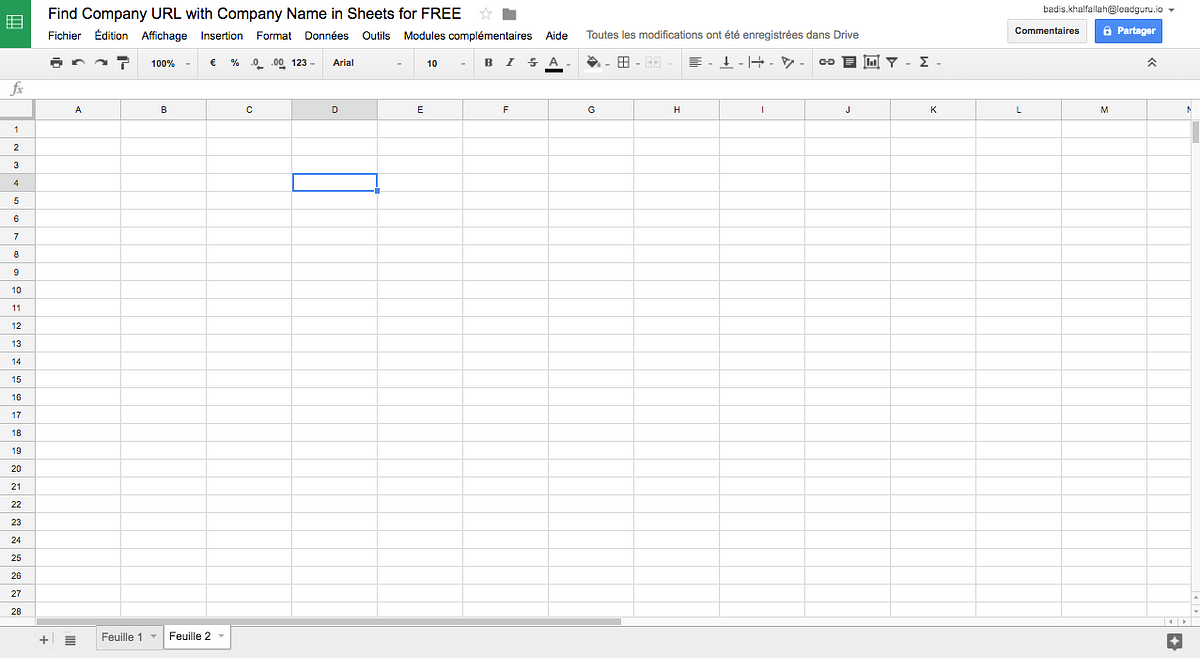The image size is (1200, 658).
Task: Open the Aide menu
Action: (x=557, y=36)
